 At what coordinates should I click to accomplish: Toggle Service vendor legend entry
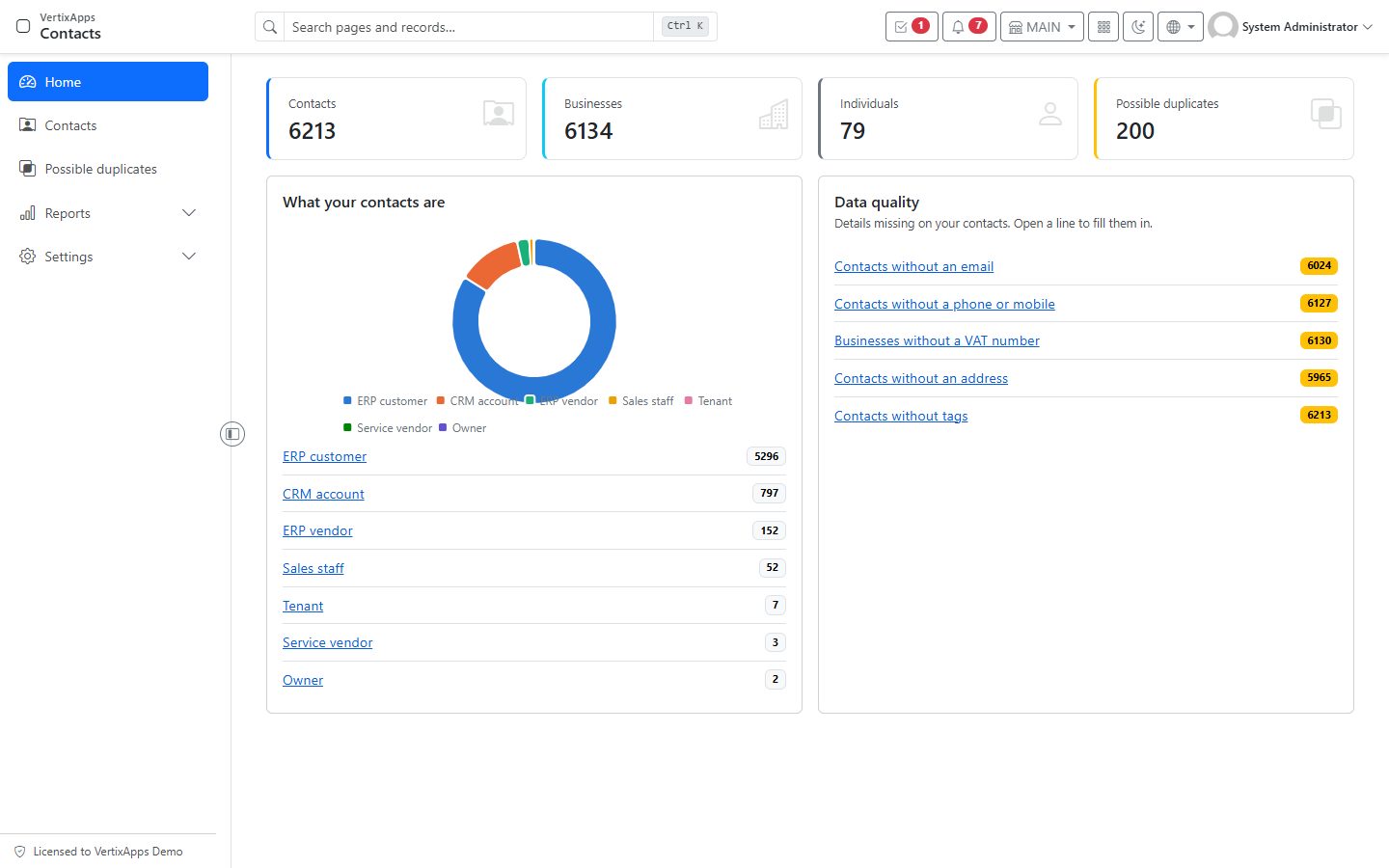388,427
